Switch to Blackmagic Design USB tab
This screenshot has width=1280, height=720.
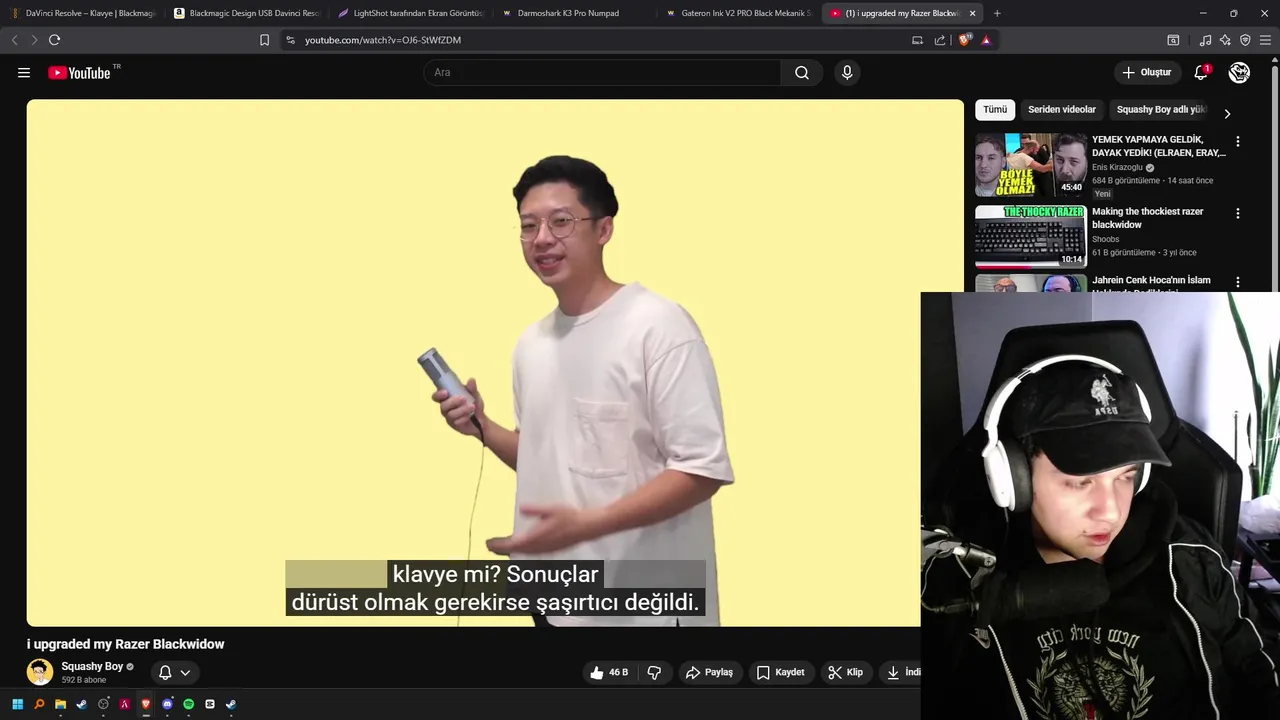click(246, 13)
